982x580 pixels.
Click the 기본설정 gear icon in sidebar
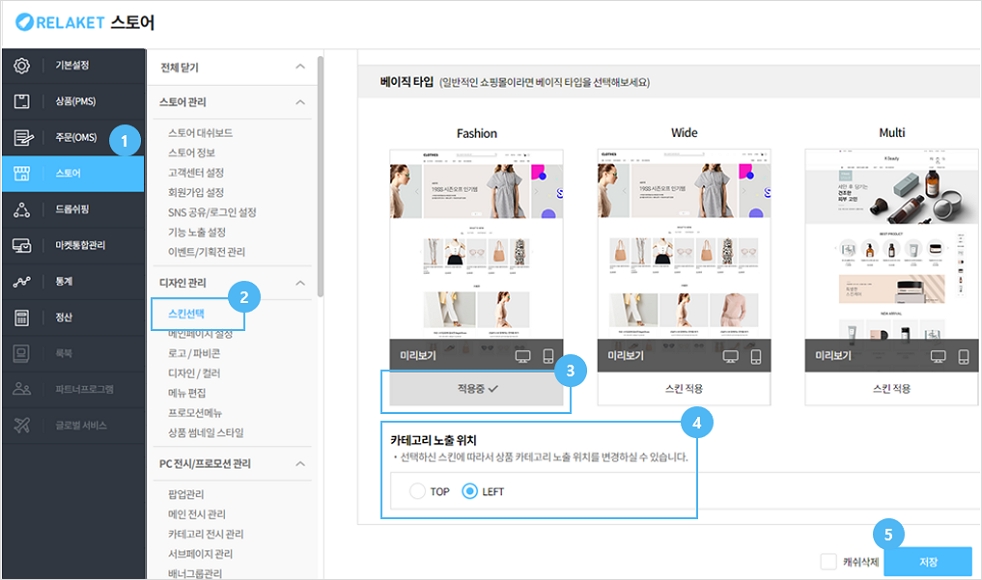tap(22, 66)
